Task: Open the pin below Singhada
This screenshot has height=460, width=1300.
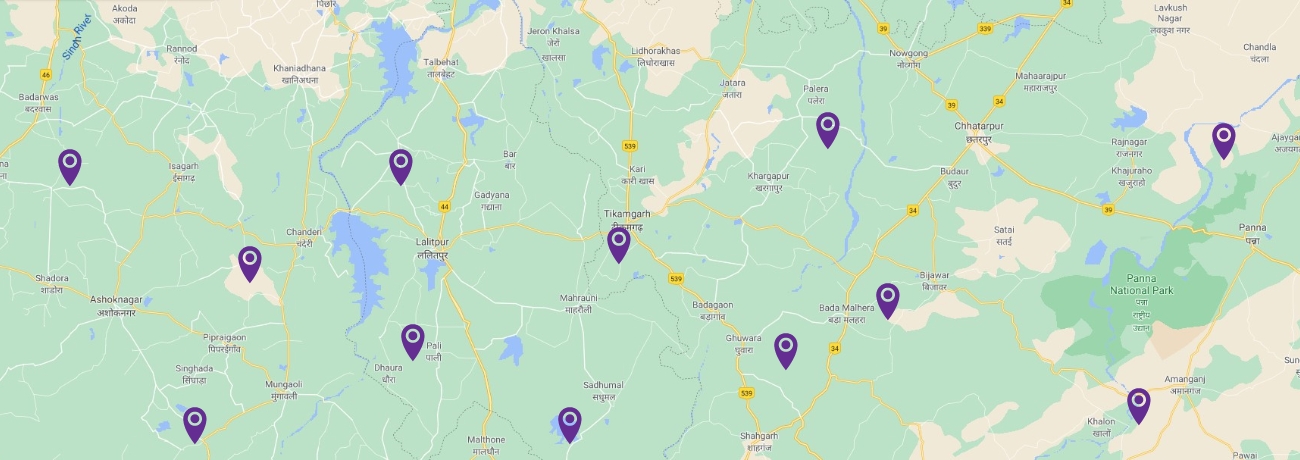Action: 195,425
